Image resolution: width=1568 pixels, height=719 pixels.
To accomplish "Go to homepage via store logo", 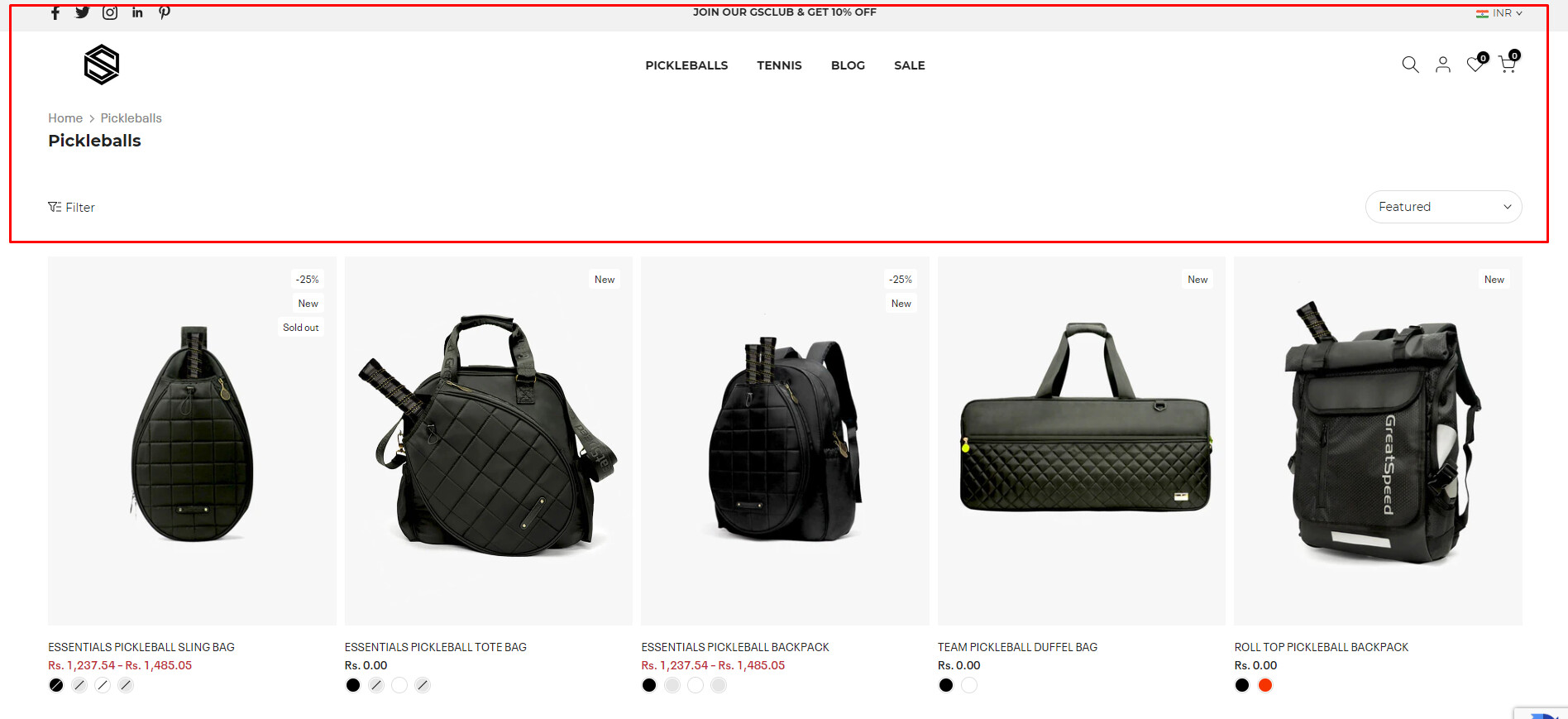I will click(102, 65).
